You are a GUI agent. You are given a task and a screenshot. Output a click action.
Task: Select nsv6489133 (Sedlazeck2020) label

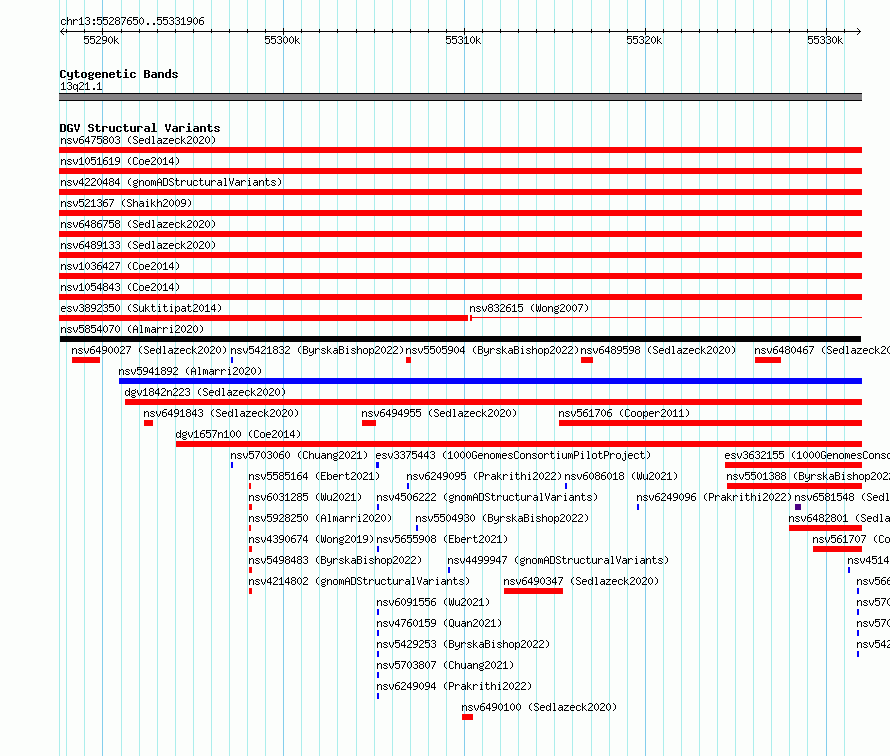pos(138,245)
